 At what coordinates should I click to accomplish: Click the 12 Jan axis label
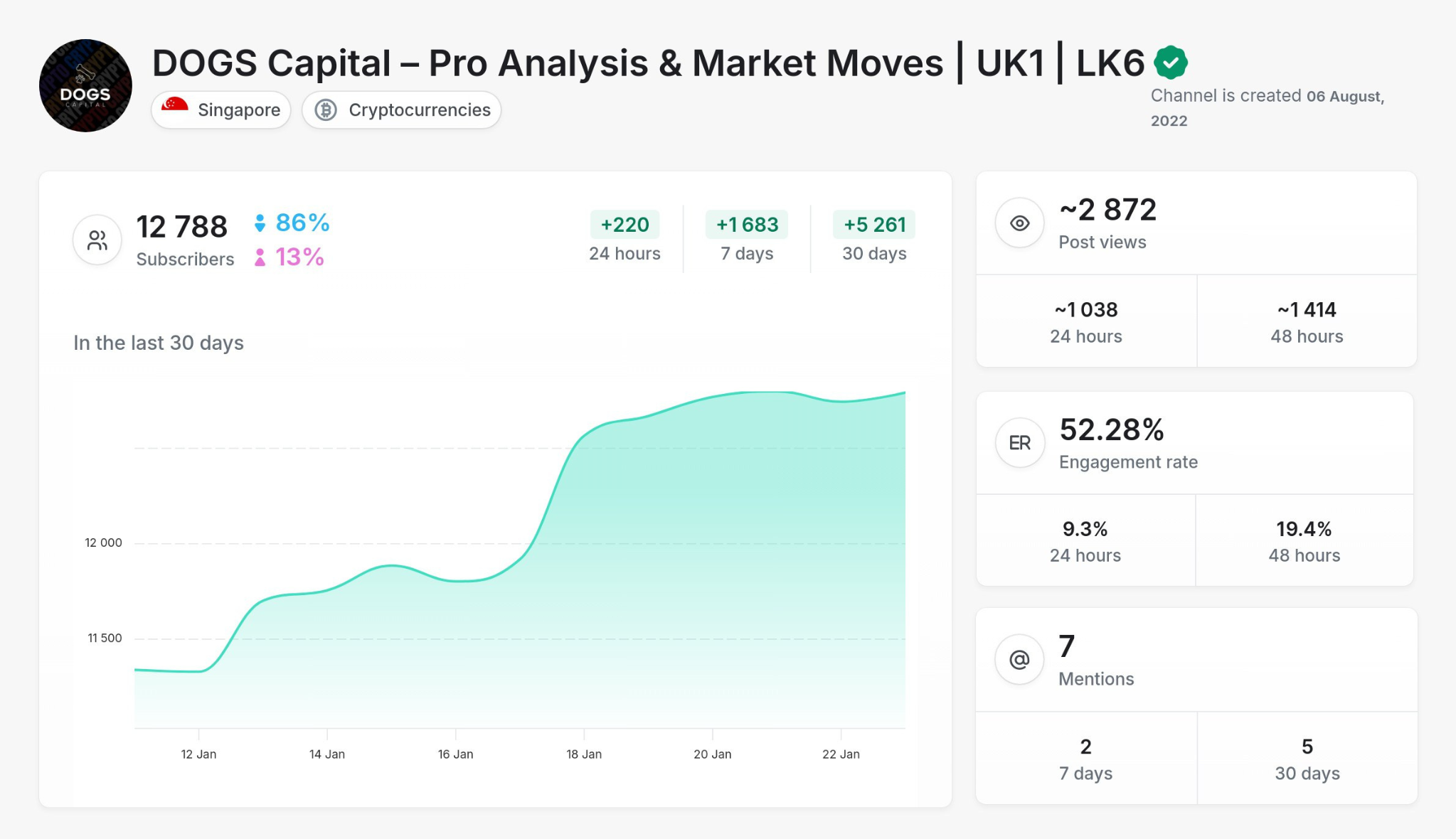(199, 754)
